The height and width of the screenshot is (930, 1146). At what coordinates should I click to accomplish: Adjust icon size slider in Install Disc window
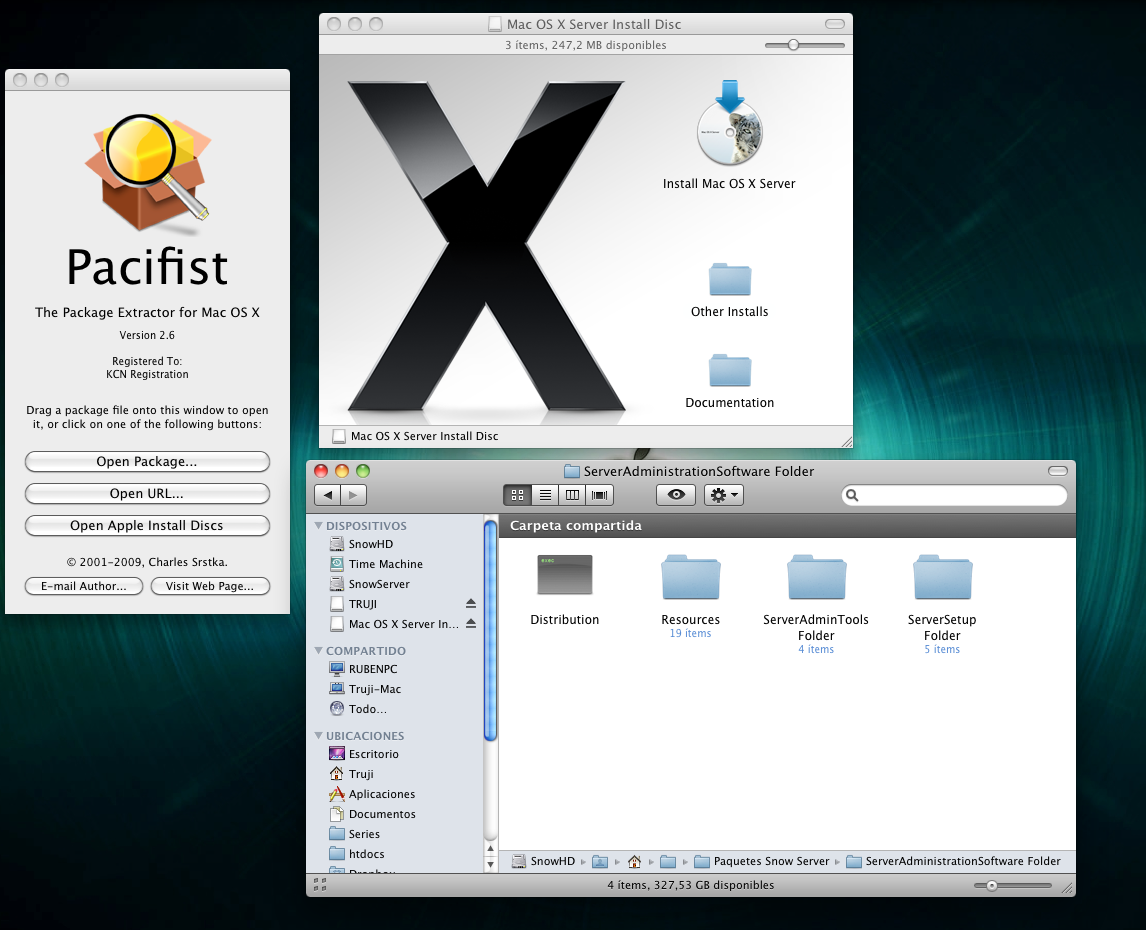coord(794,45)
